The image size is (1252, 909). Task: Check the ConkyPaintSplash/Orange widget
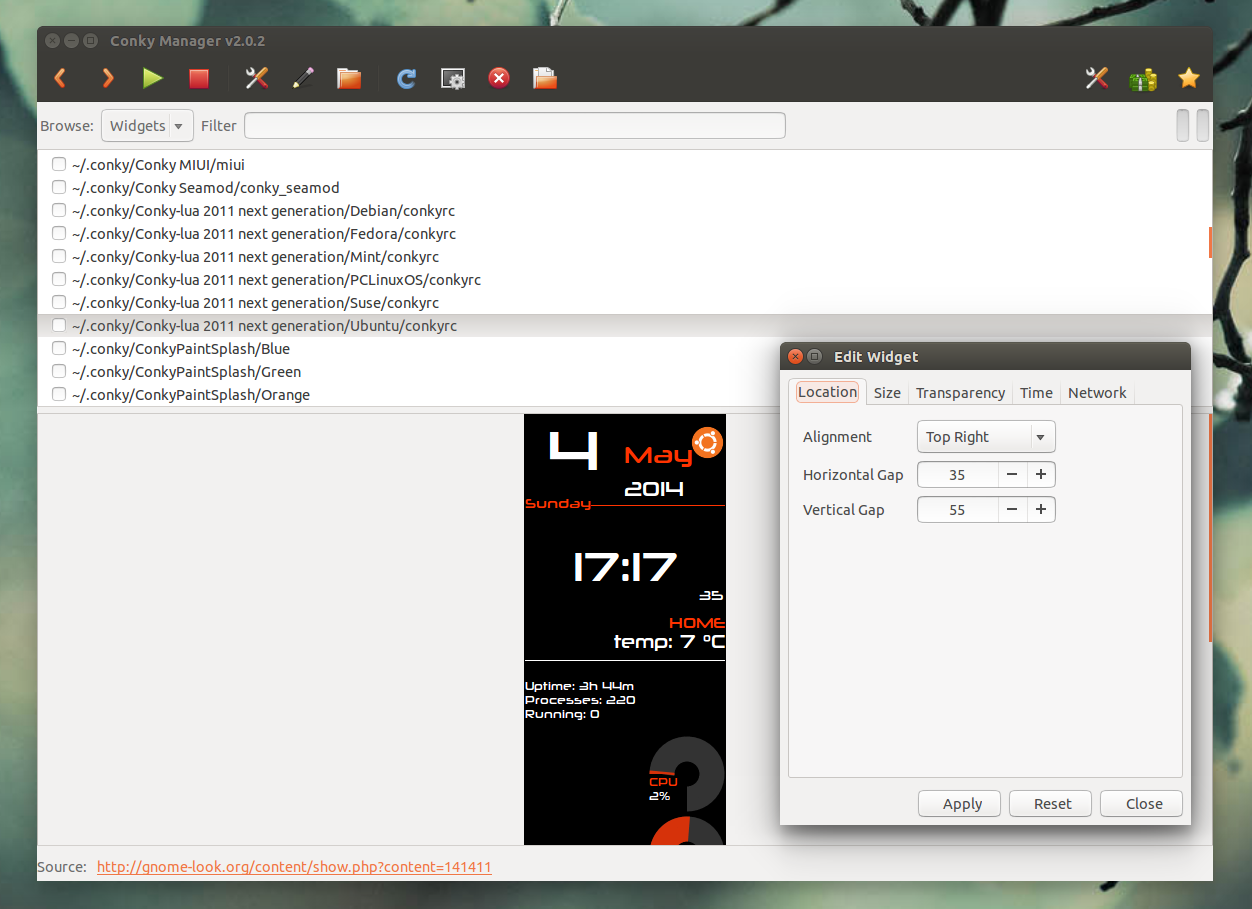click(x=59, y=394)
